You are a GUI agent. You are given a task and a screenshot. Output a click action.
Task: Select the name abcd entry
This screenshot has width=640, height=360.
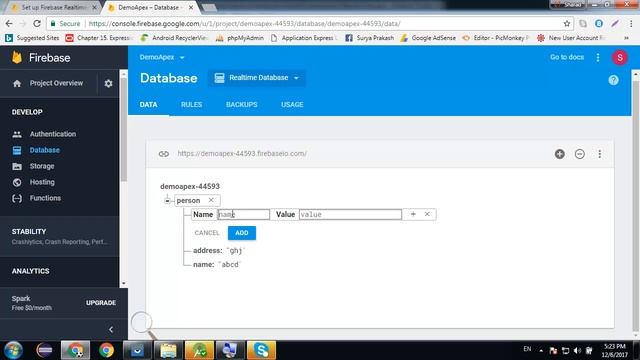[216, 264]
